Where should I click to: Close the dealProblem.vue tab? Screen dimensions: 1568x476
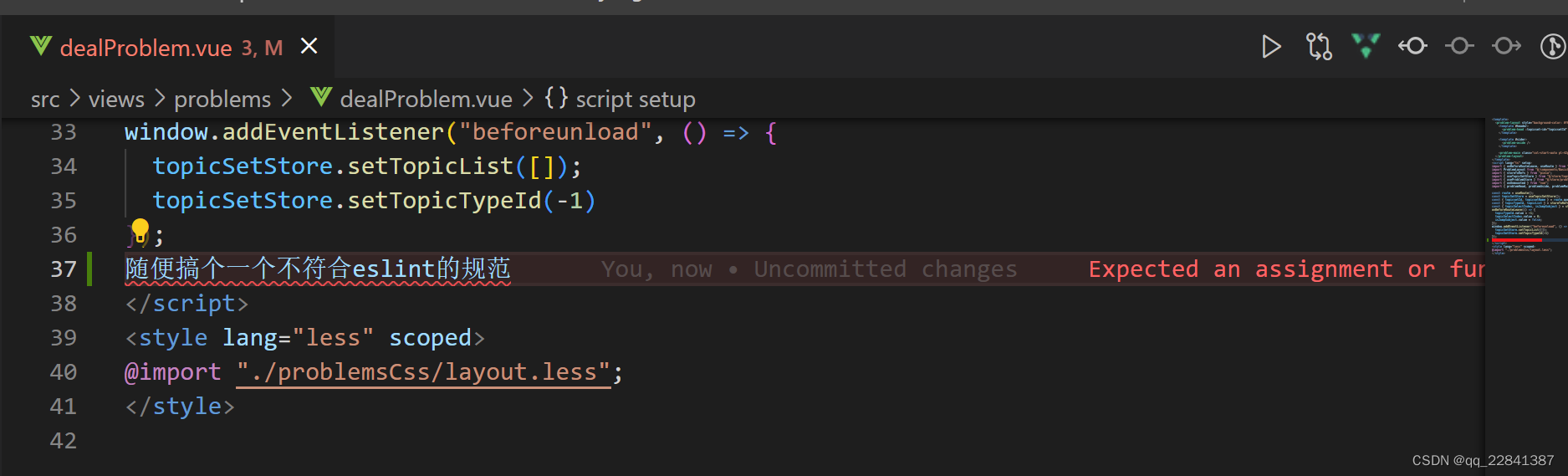point(309,46)
